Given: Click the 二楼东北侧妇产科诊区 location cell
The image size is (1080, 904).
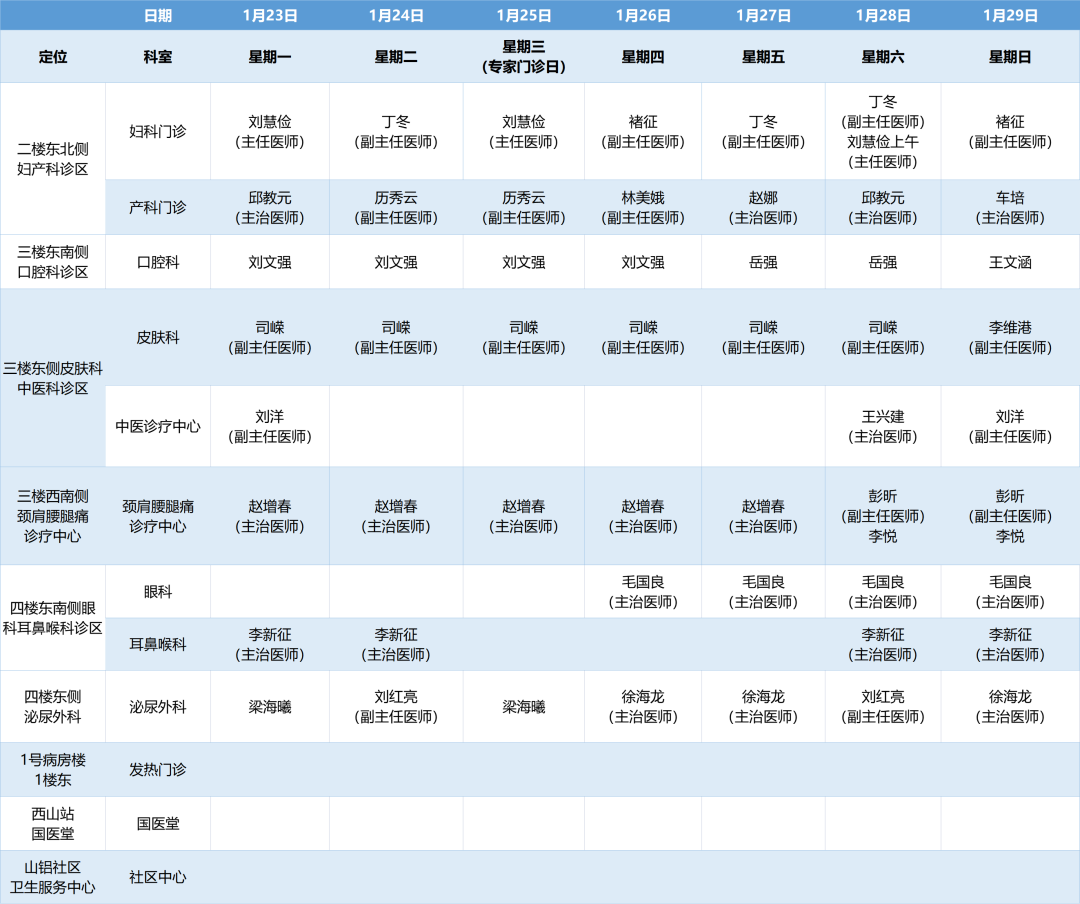Looking at the screenshot, I should tap(53, 159).
